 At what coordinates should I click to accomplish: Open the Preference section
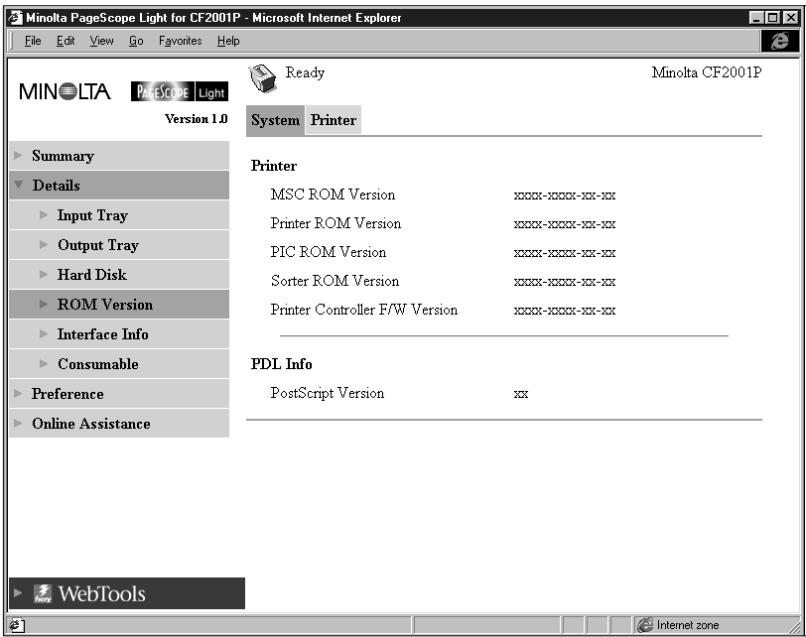[x=67, y=394]
